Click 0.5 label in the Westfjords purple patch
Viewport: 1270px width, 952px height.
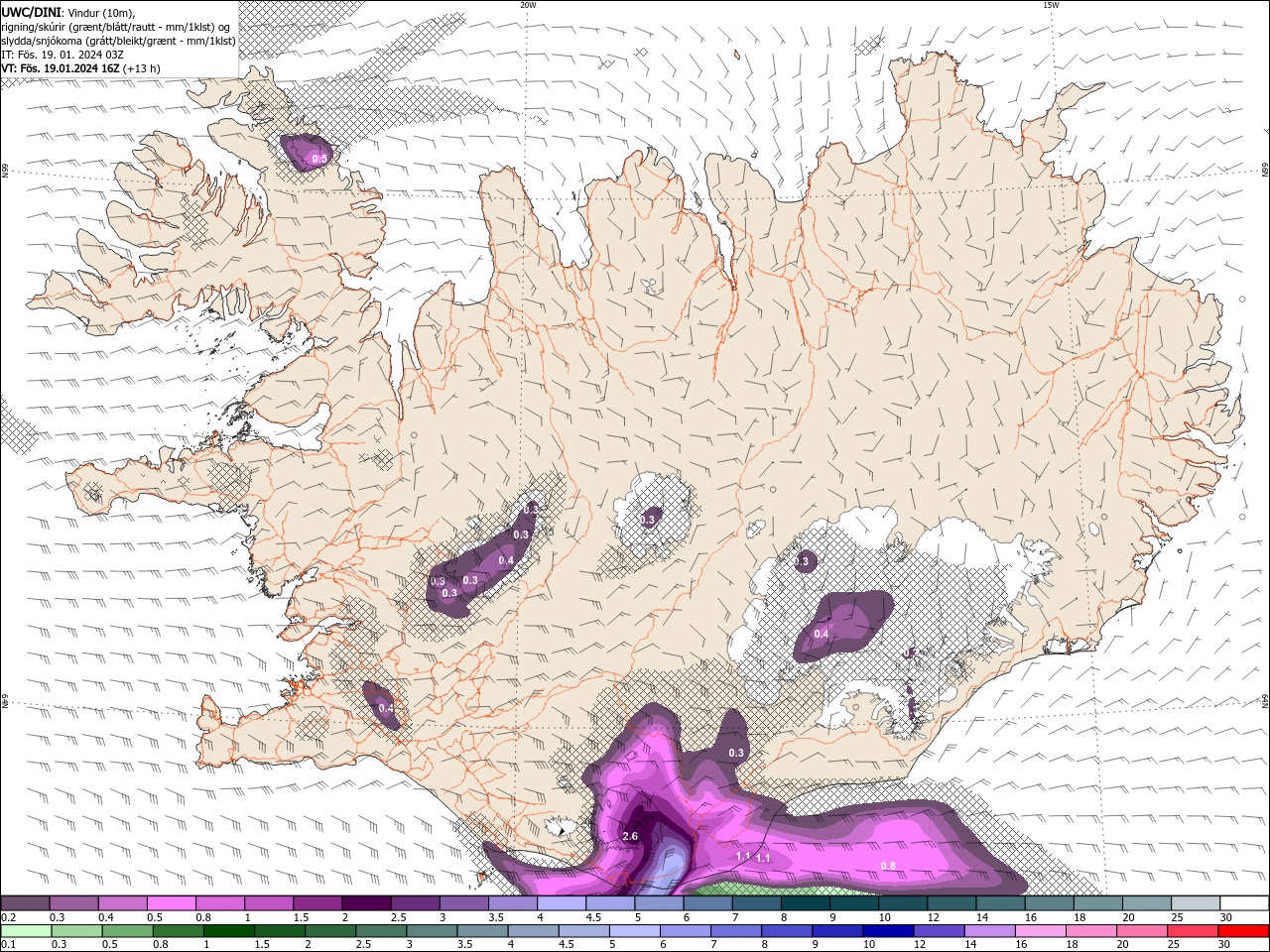(x=319, y=159)
